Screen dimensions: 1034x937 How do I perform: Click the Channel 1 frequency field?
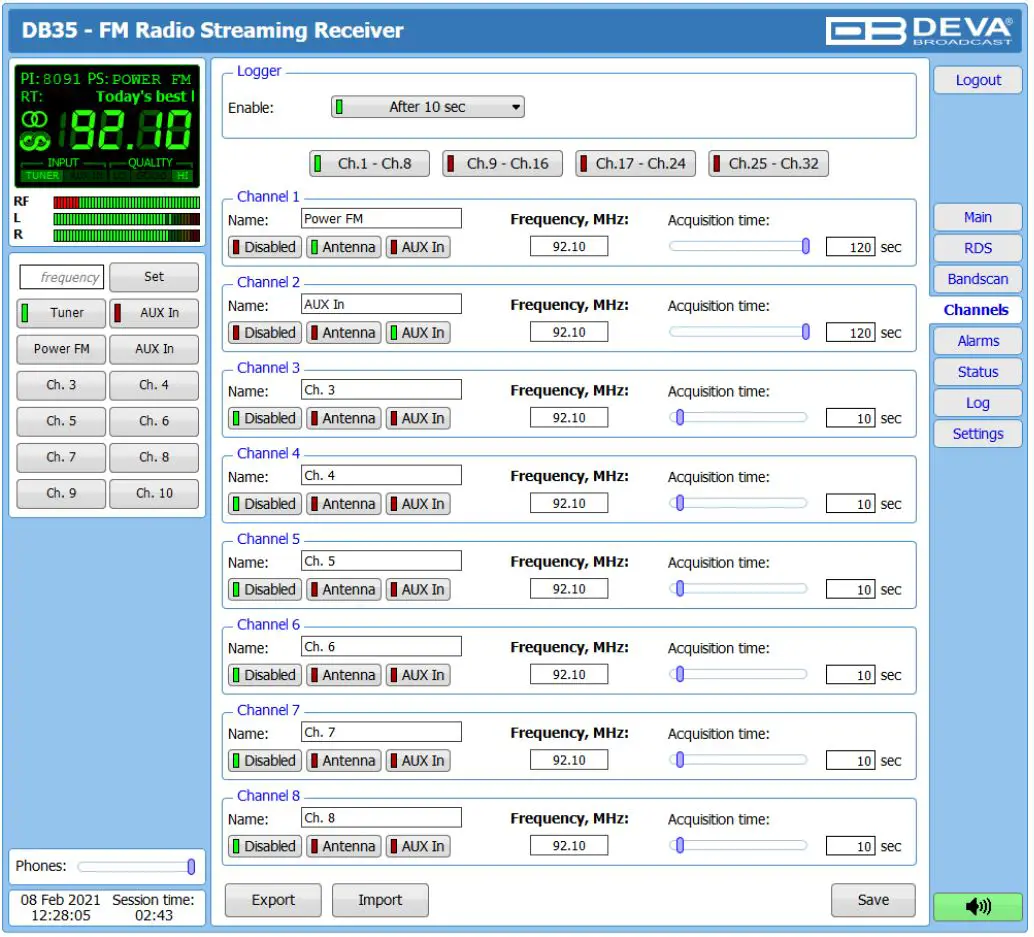coord(569,246)
